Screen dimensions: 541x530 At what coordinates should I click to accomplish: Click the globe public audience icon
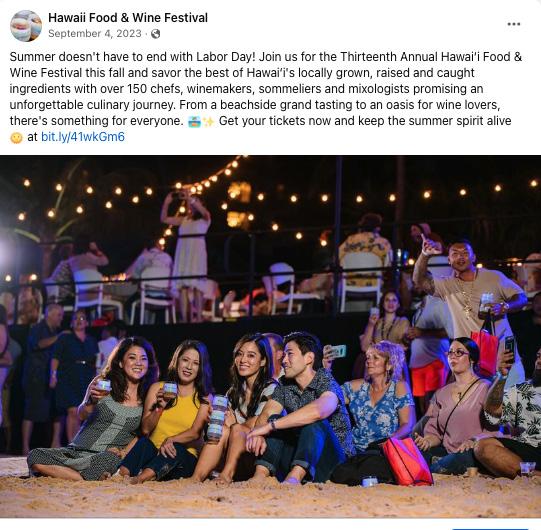click(x=156, y=34)
